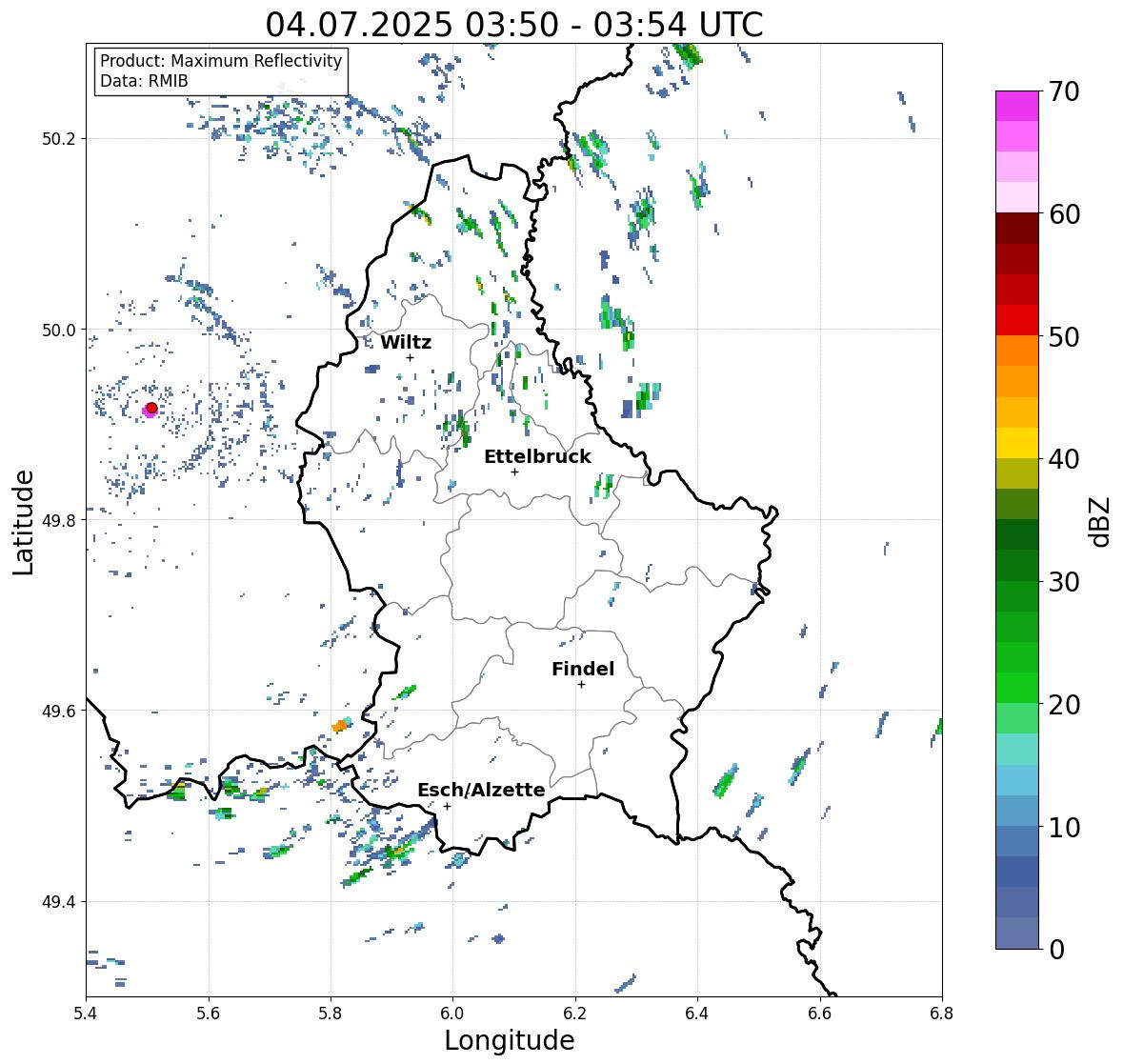1123x1064 pixels.
Task: Select the Wiltz station label
Action: click(406, 342)
